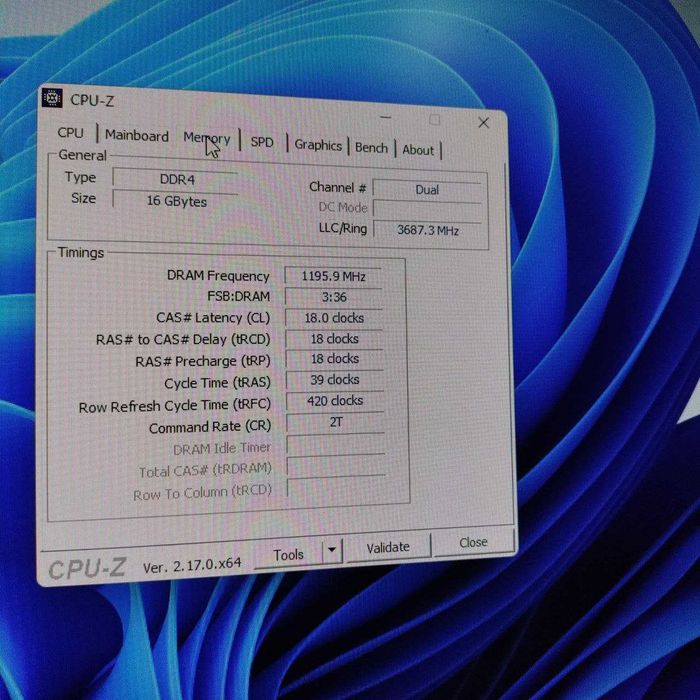Click the empty DC Mode field
This screenshot has height=700, width=700.
[427, 210]
